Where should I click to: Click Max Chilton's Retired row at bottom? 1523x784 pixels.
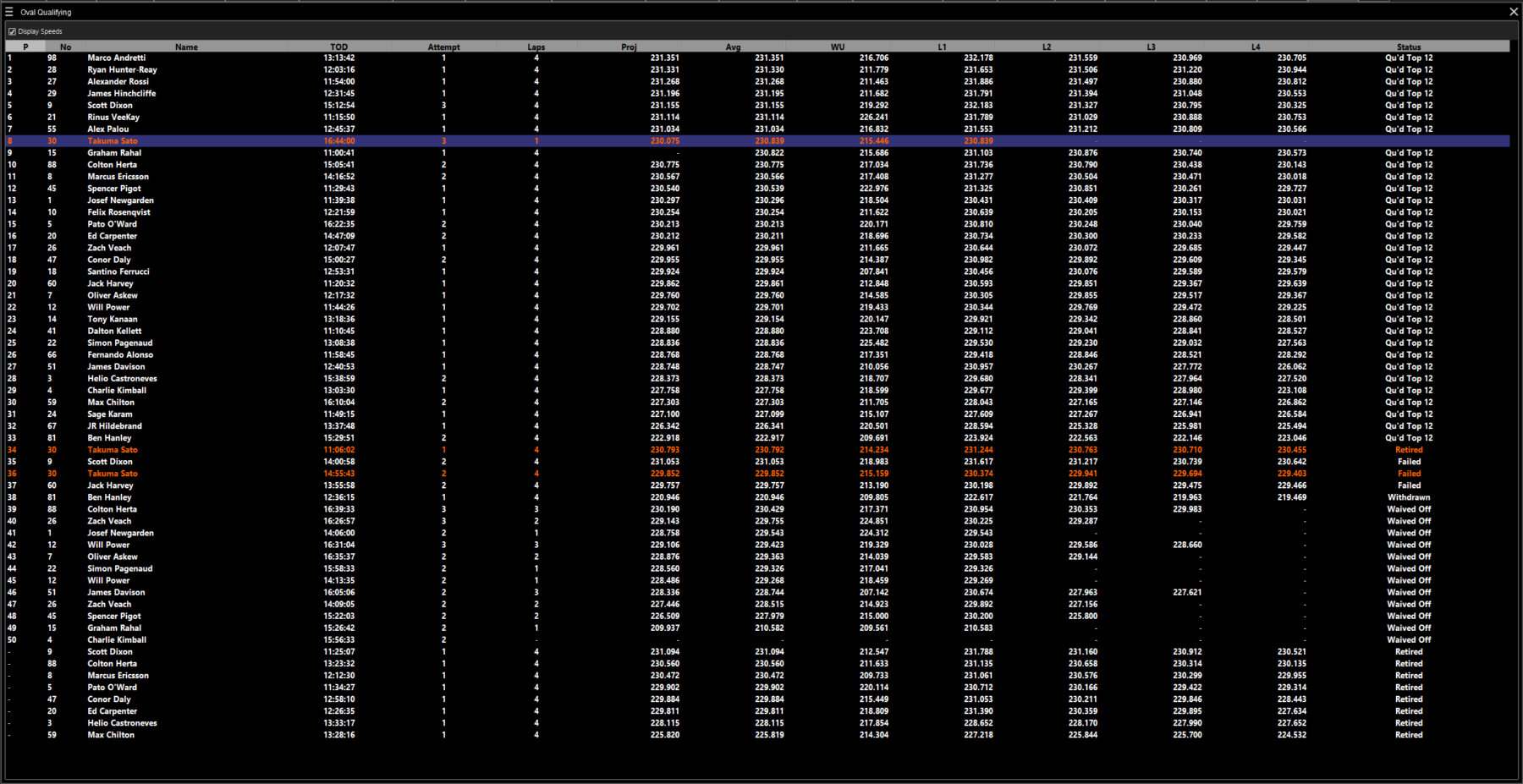point(111,735)
